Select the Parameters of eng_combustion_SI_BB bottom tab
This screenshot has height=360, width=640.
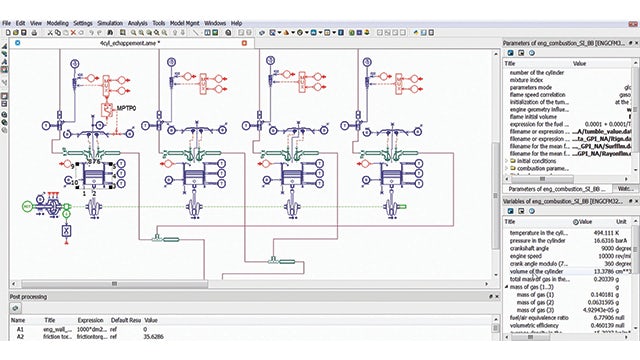(x=558, y=189)
